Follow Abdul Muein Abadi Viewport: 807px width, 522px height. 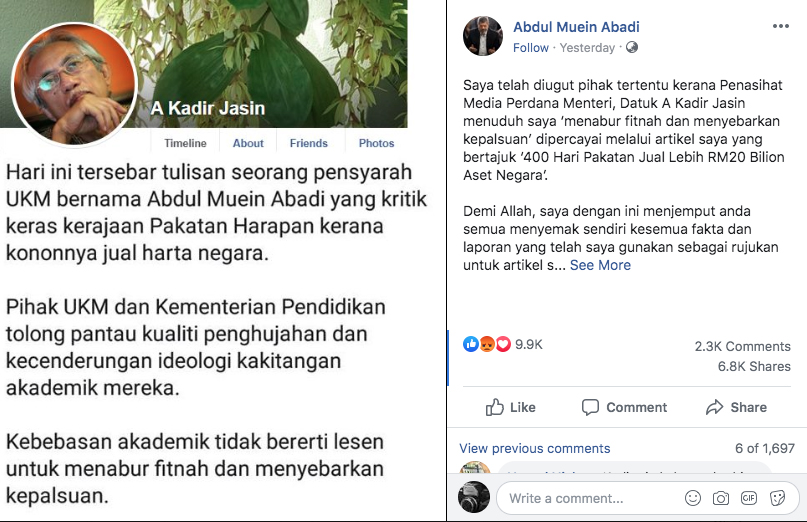[531, 48]
